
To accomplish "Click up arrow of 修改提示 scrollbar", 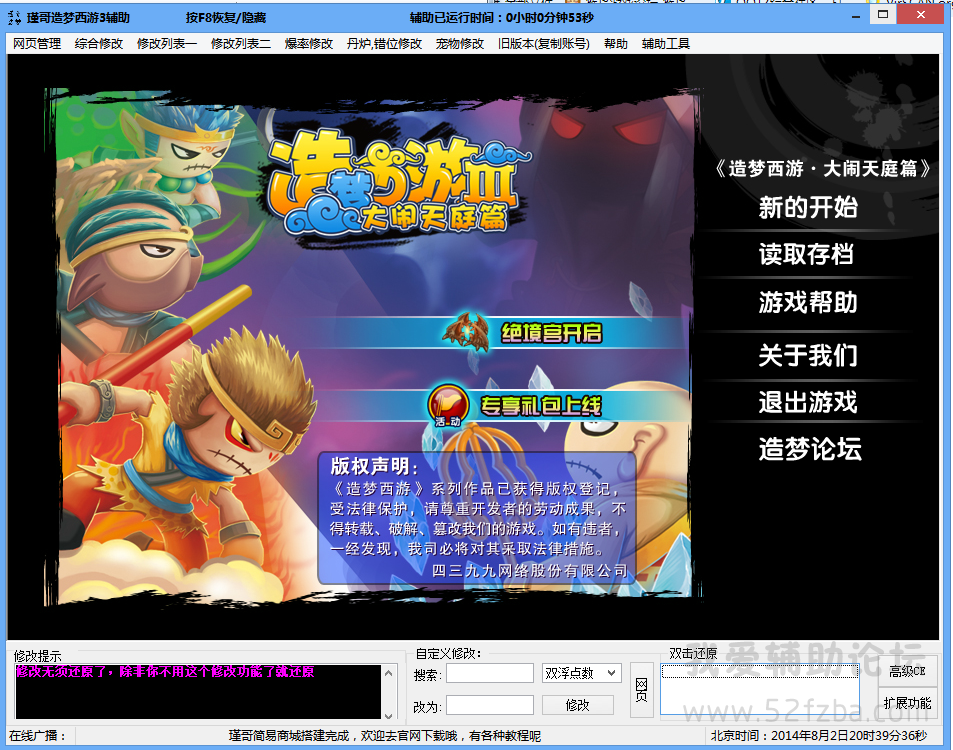I will click(388, 673).
